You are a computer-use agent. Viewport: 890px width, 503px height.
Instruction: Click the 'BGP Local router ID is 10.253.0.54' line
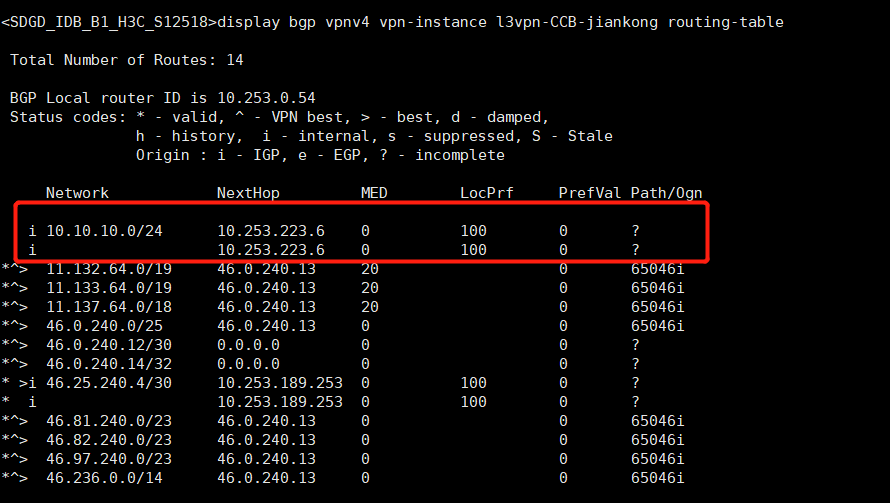162,98
